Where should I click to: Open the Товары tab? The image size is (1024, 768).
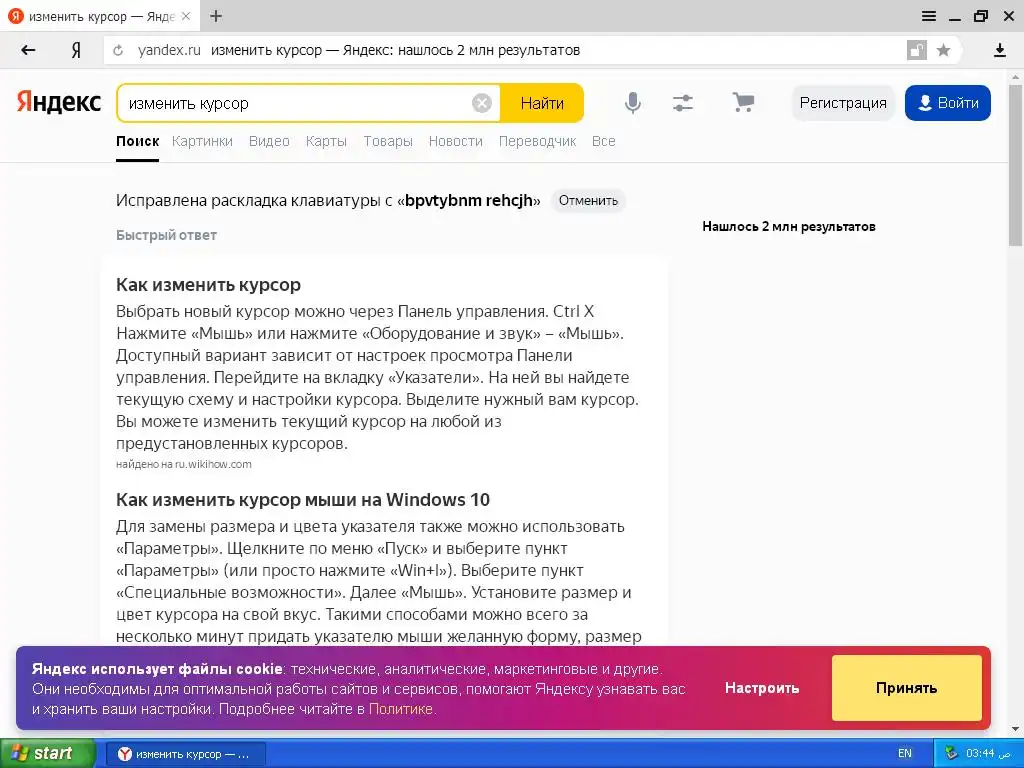point(388,141)
